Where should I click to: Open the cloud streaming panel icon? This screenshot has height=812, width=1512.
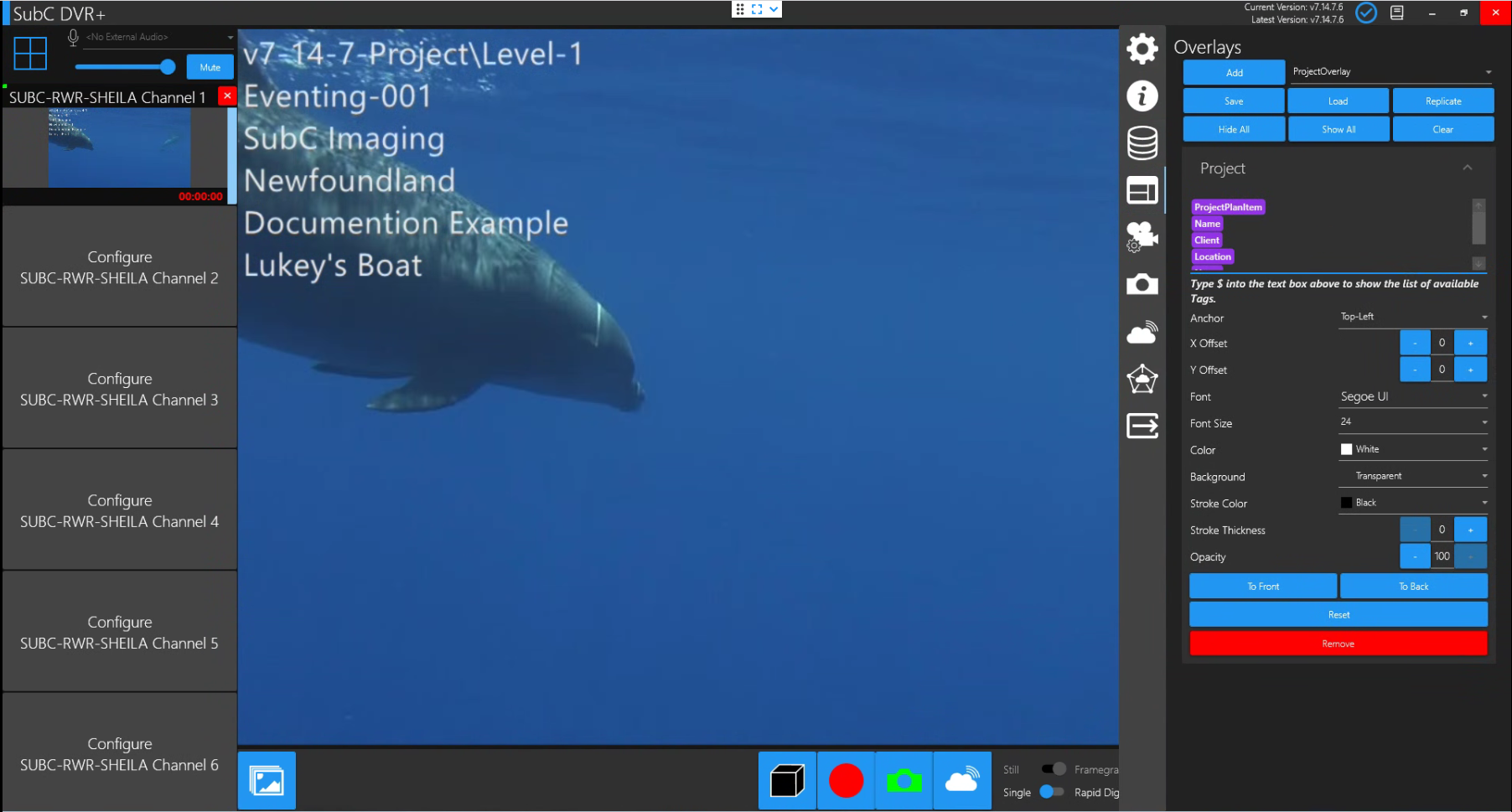pos(1142,333)
